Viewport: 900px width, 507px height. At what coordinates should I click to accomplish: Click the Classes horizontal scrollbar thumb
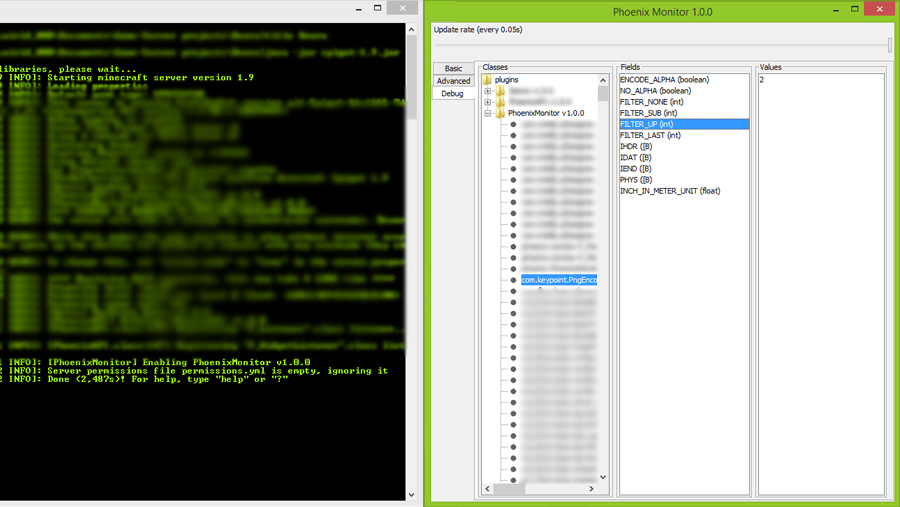(x=509, y=489)
